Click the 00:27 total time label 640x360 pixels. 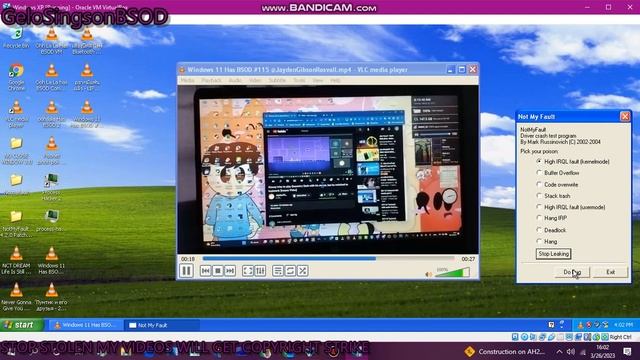pyautogui.click(x=468, y=259)
